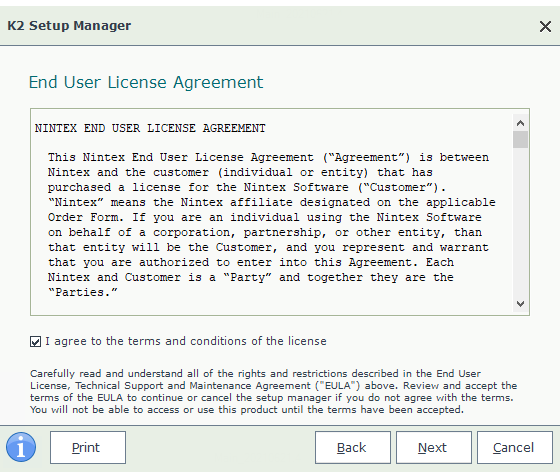This screenshot has height=472, width=560.
Task: Click the 'End User License Agreement' page heading
Action: pyautogui.click(x=146, y=82)
